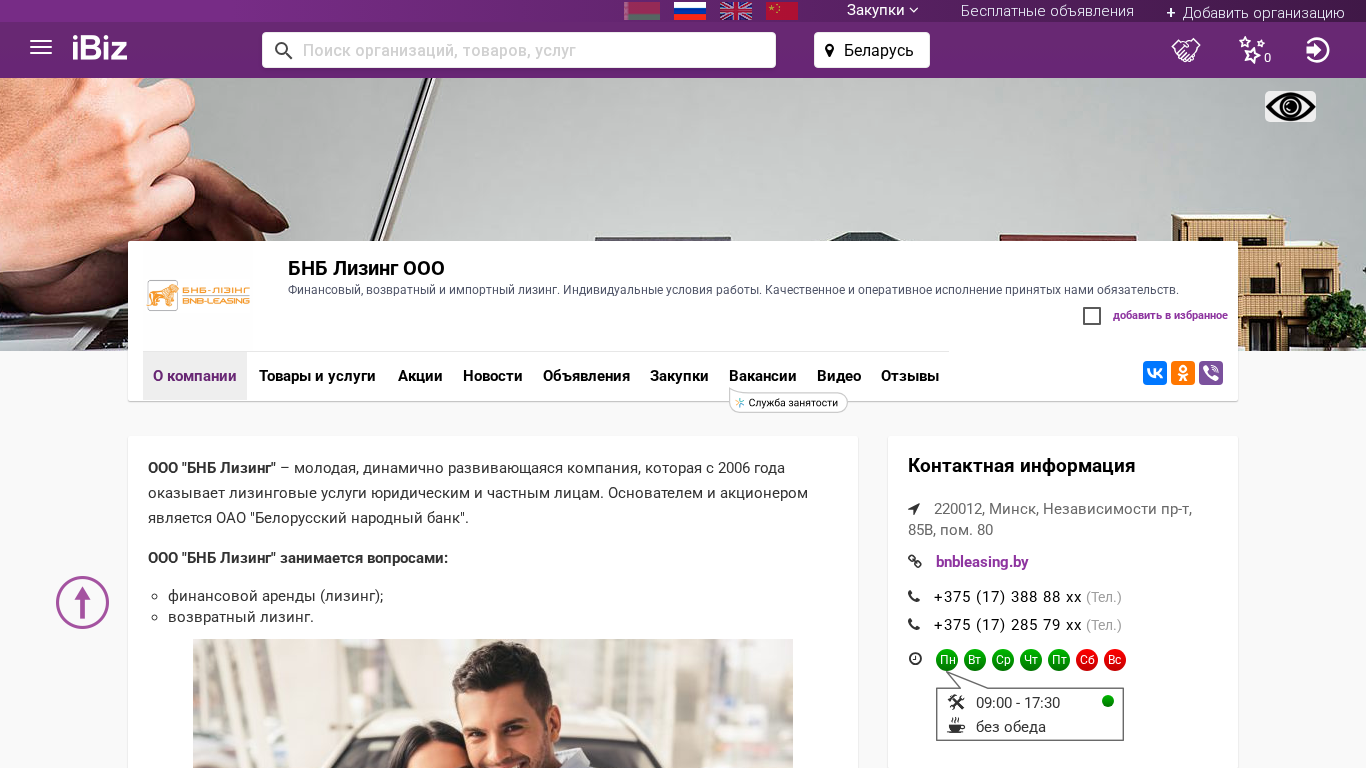The image size is (1366, 768).
Task: Check the 'добавить в избранное' checkbox
Action: (x=1092, y=316)
